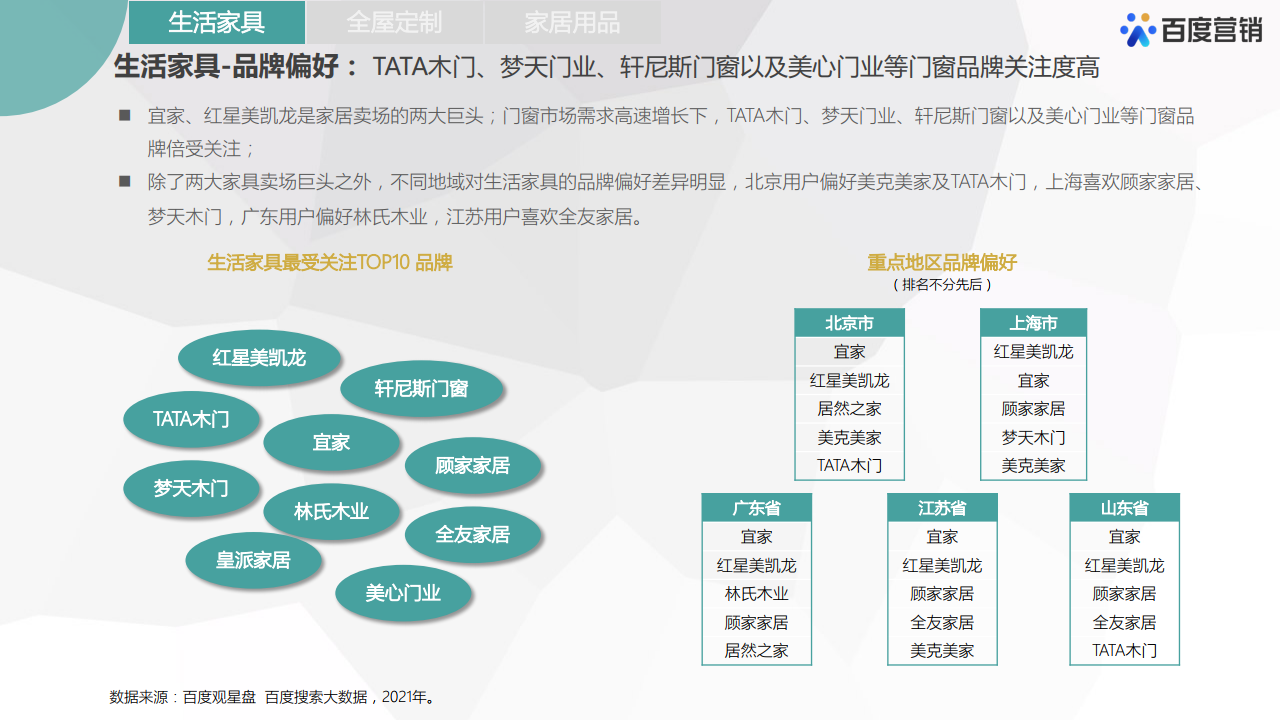Click the 北京市 table header
Screen dimensions: 1280x720
[x=849, y=323]
